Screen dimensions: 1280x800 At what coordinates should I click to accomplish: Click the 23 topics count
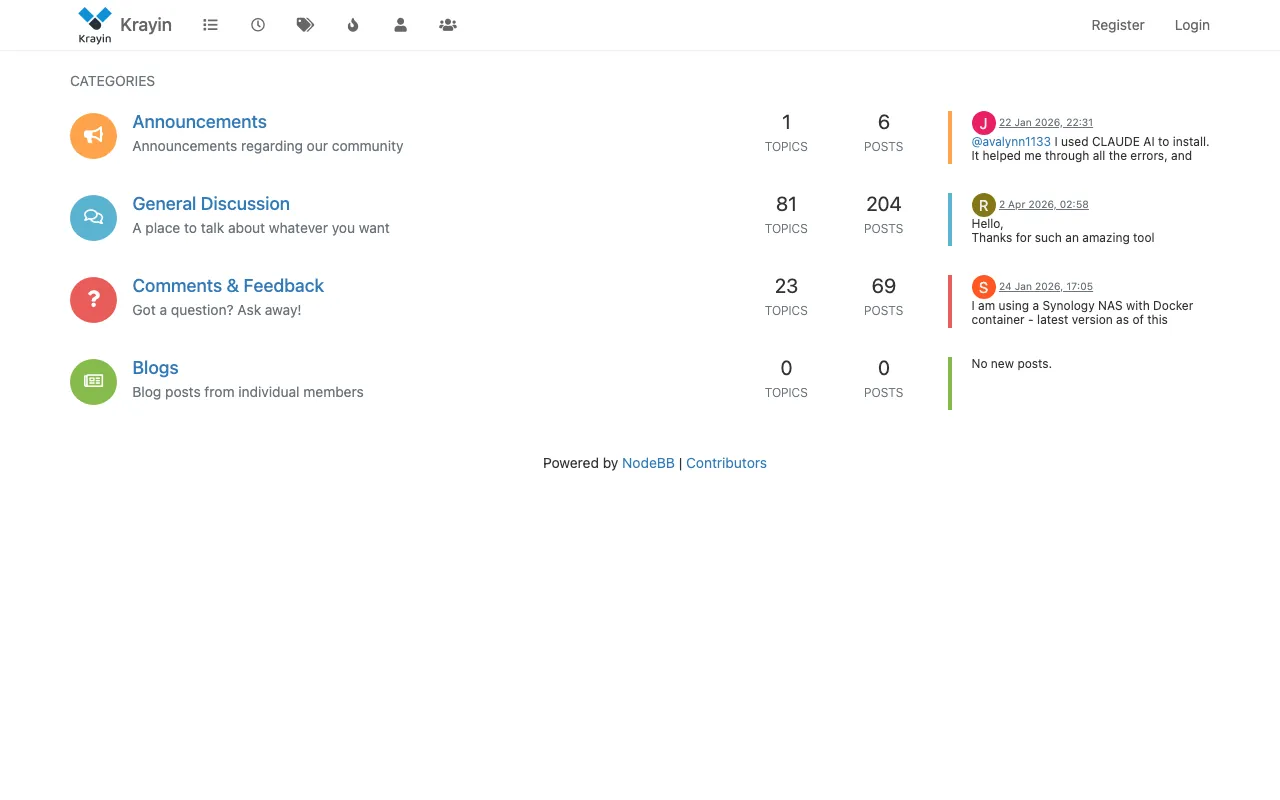(786, 286)
